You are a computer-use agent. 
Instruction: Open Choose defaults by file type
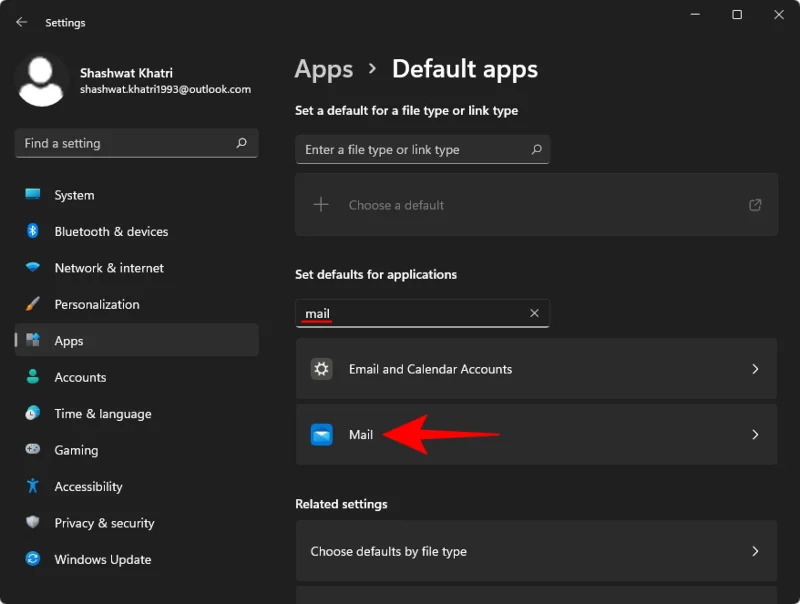536,551
